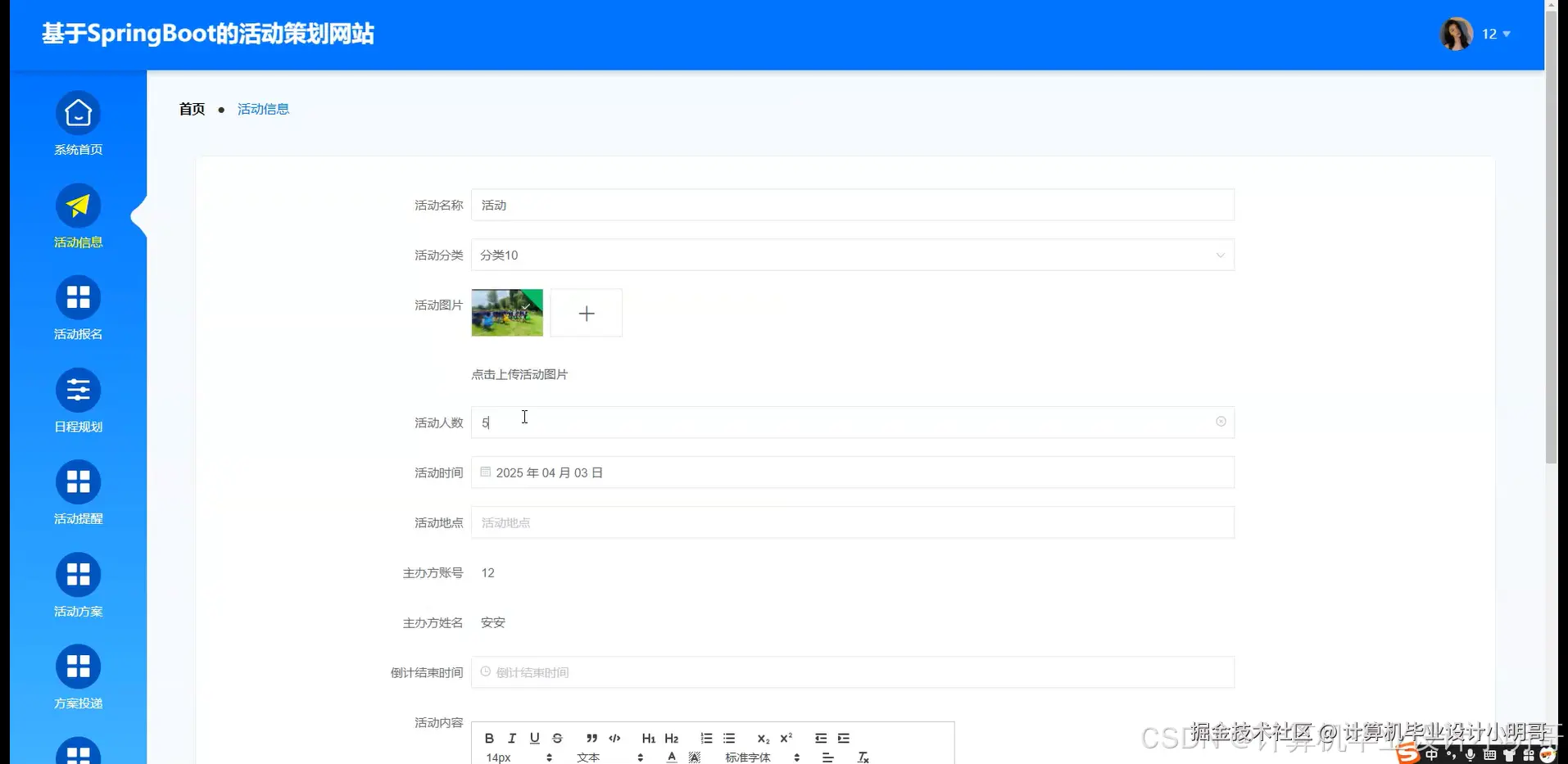
Task: Clear the 活动人数 input value
Action: tap(1221, 422)
